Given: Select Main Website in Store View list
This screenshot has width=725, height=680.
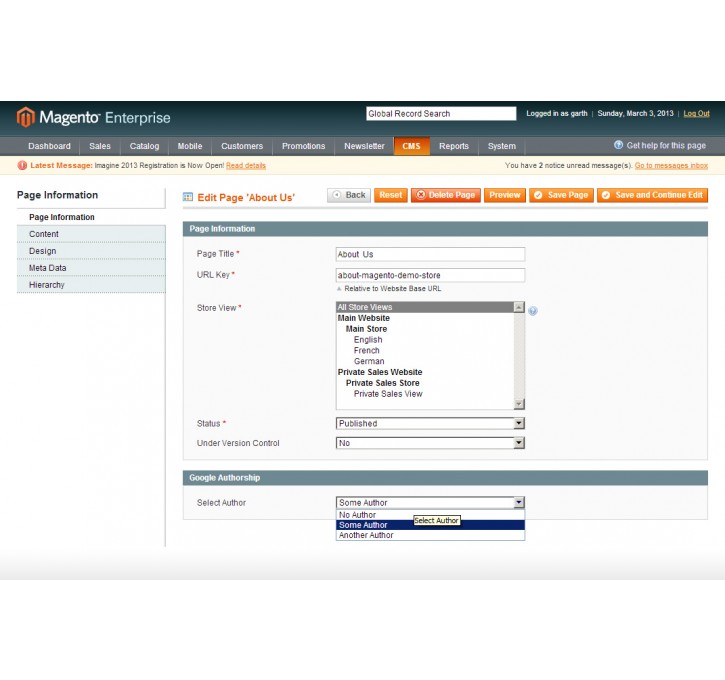Looking at the screenshot, I should pos(425,318).
